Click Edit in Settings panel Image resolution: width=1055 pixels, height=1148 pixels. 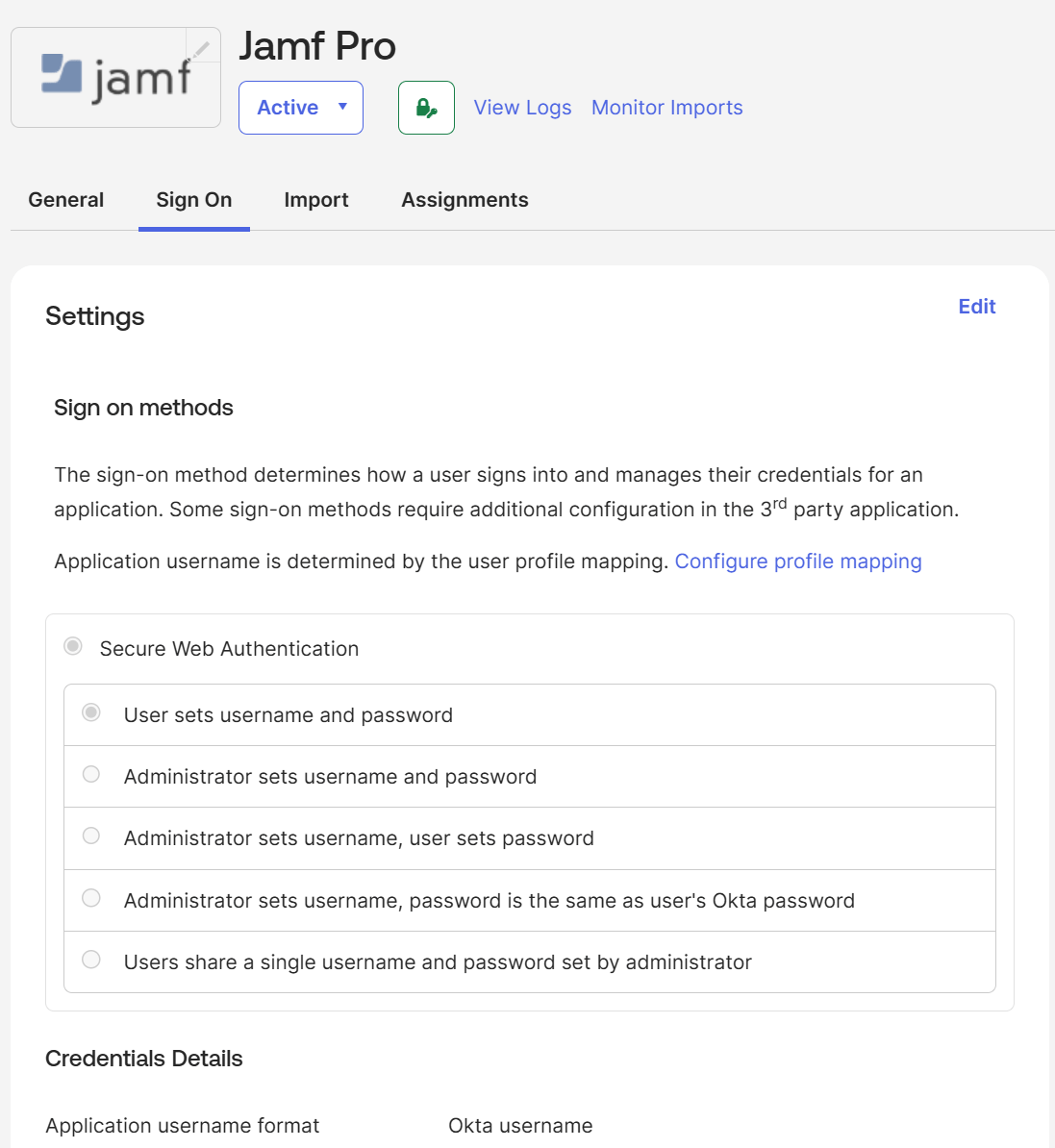(x=977, y=307)
